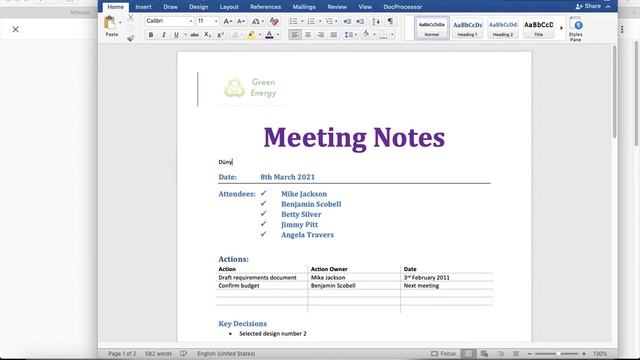
Task: Apply the Normal style
Action: (432, 28)
